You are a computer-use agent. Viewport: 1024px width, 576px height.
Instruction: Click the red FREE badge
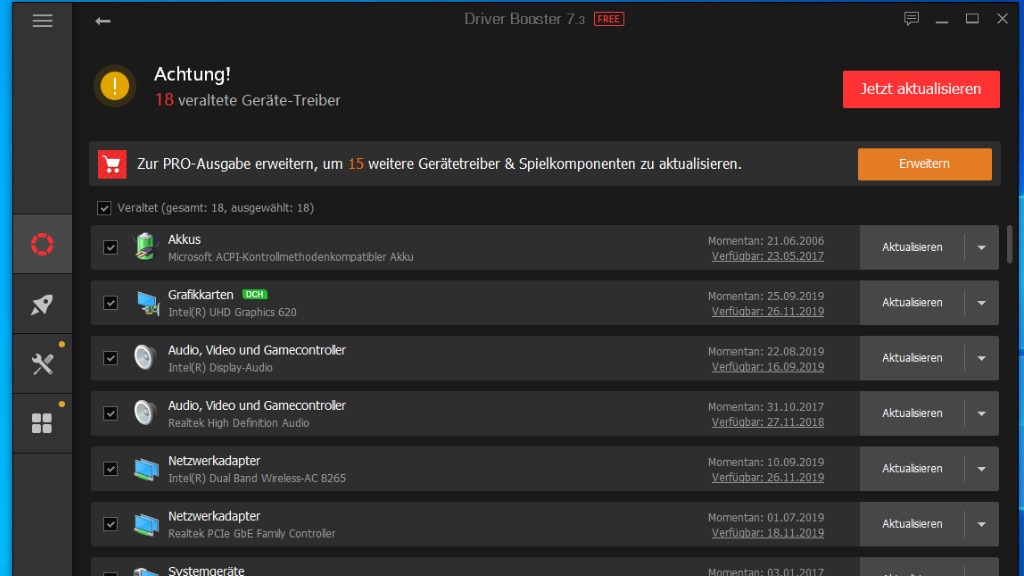(x=609, y=19)
